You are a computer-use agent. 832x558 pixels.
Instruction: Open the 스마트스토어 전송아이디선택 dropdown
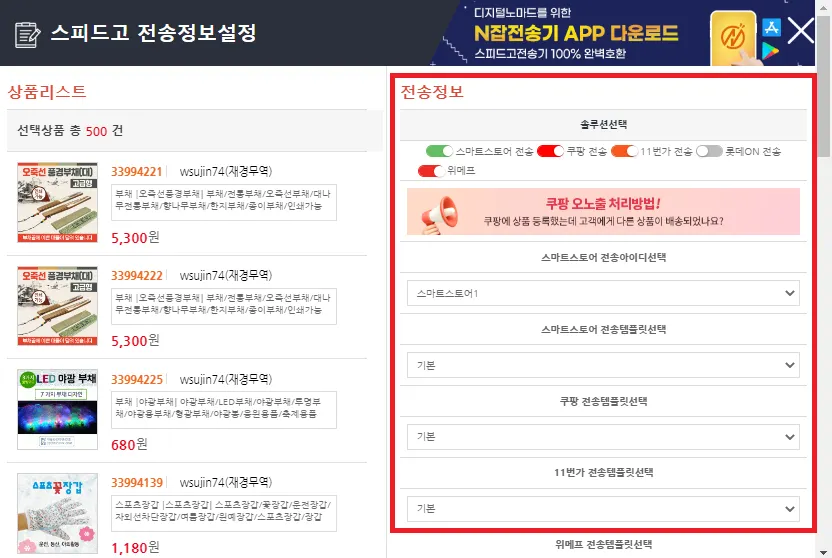tap(603, 293)
